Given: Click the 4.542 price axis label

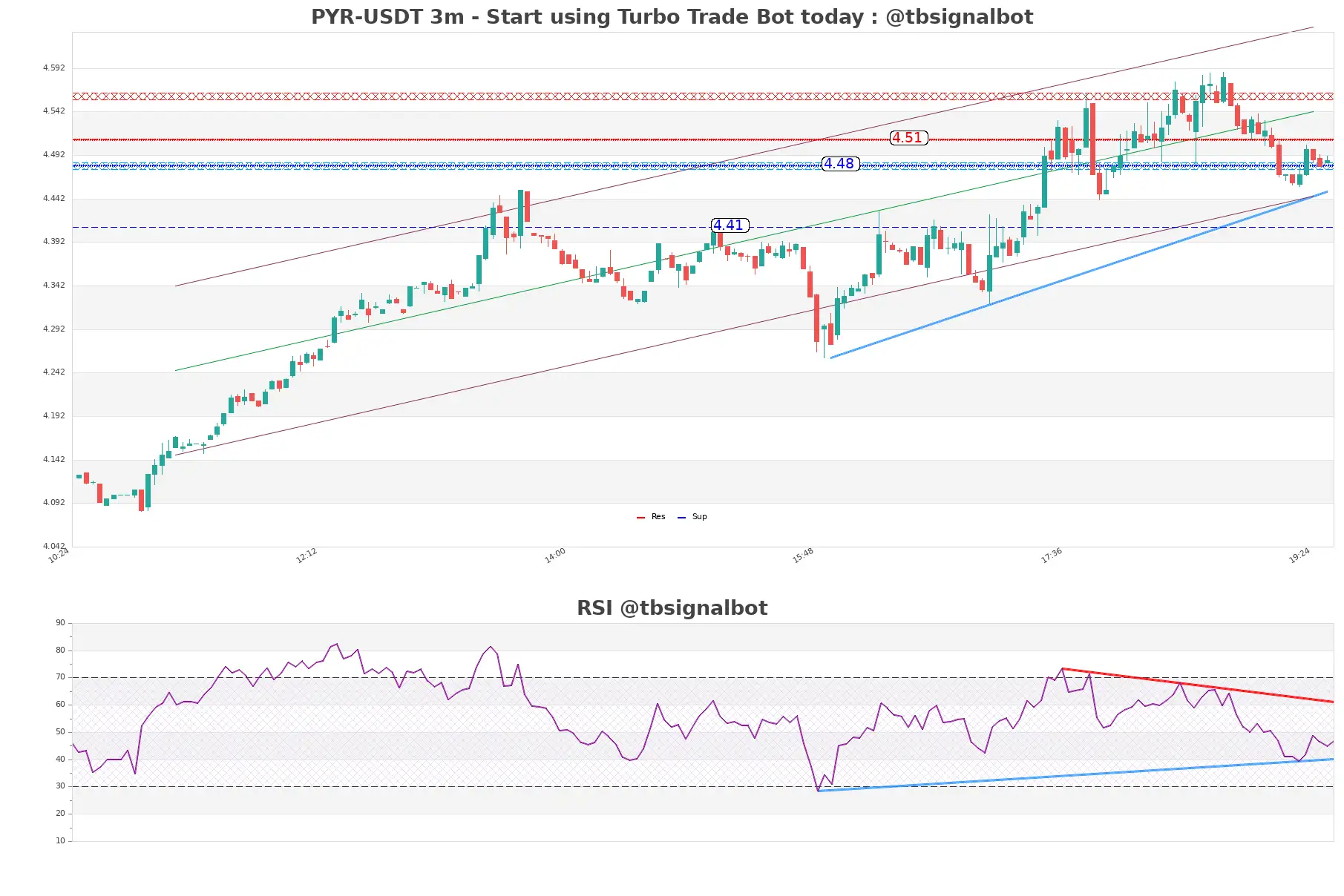Looking at the screenshot, I should pyautogui.click(x=54, y=111).
